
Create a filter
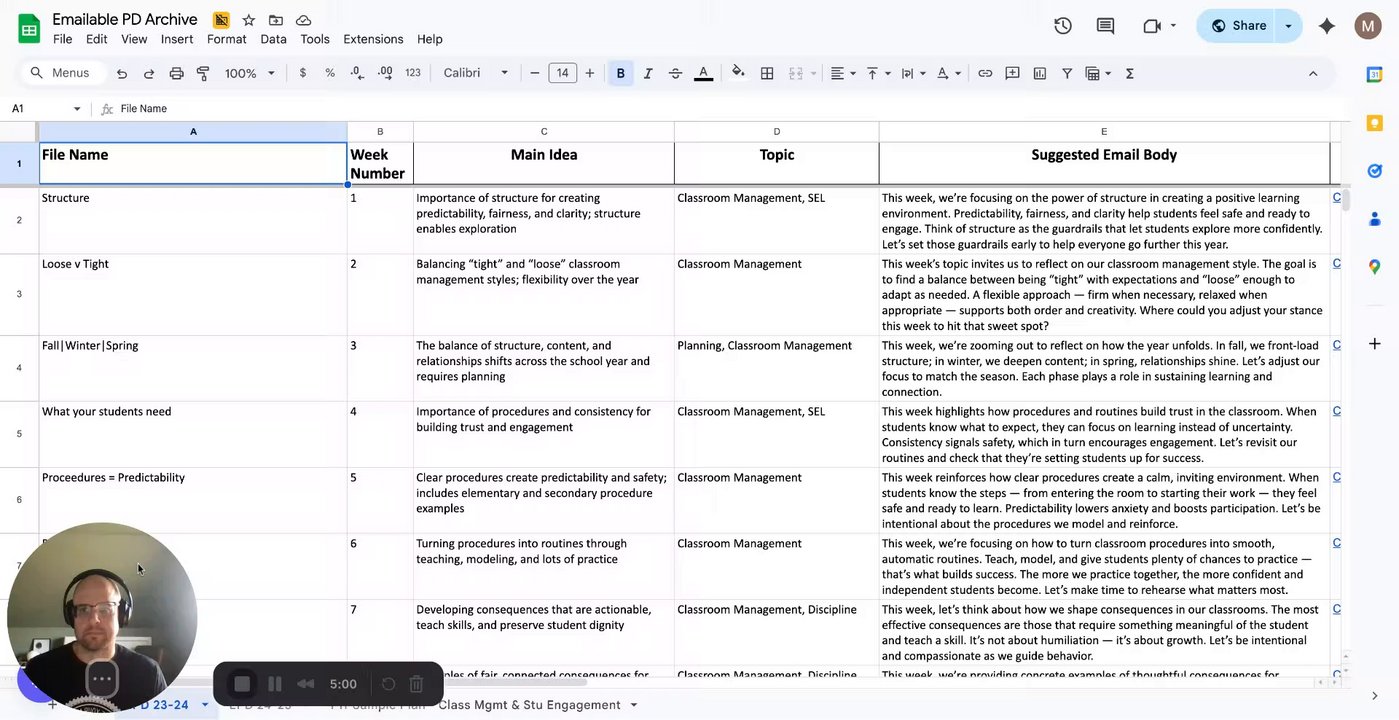point(1067,73)
